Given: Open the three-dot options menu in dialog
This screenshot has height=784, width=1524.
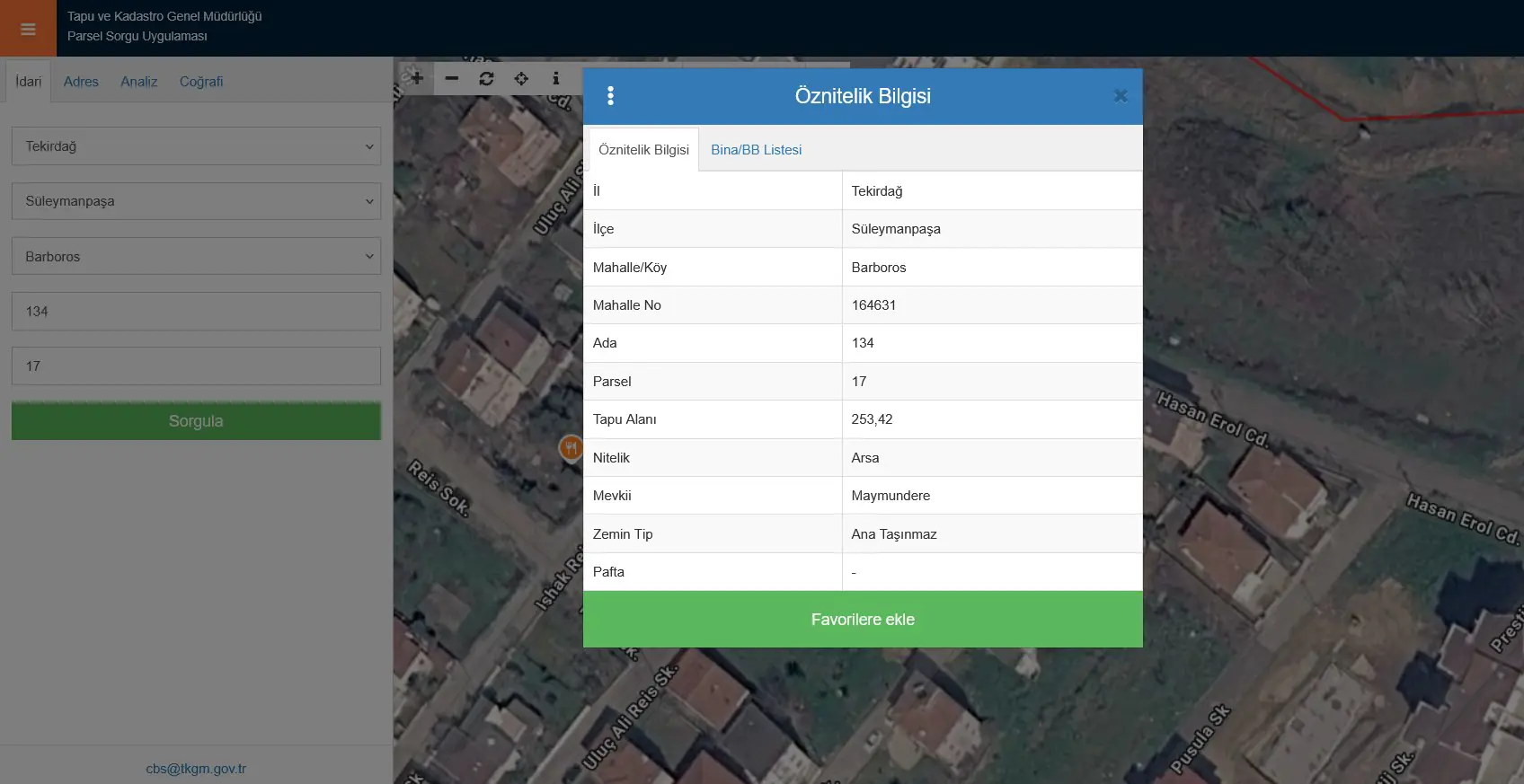Looking at the screenshot, I should tap(610, 96).
